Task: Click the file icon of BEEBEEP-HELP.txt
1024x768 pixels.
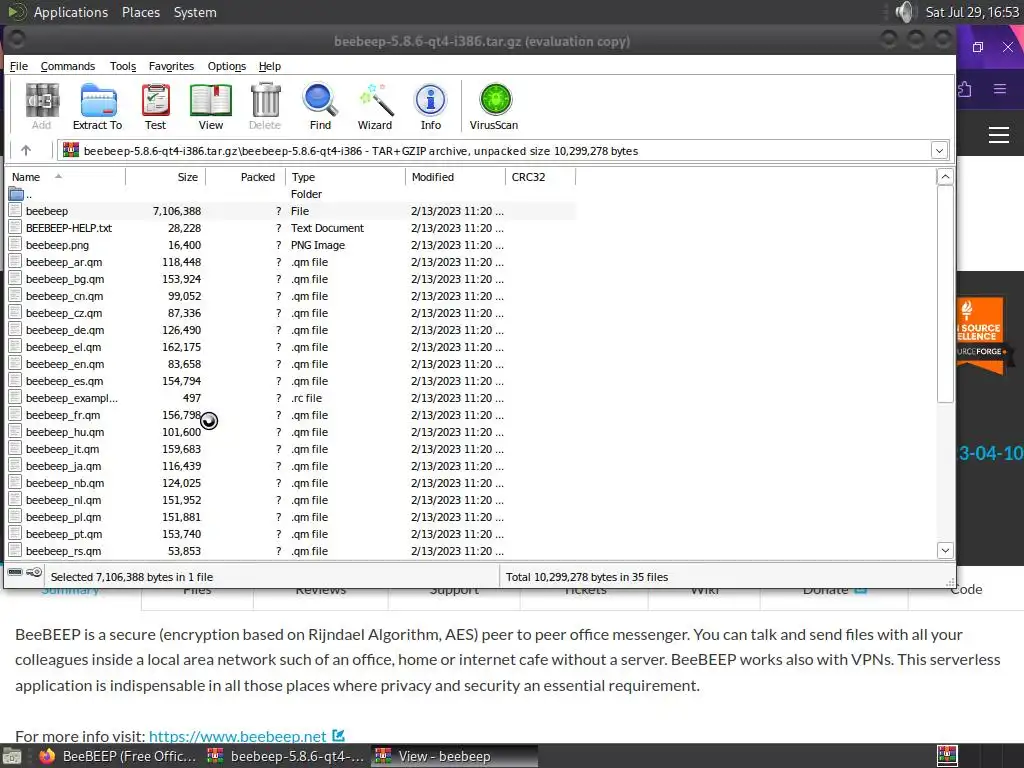Action: 15,227
